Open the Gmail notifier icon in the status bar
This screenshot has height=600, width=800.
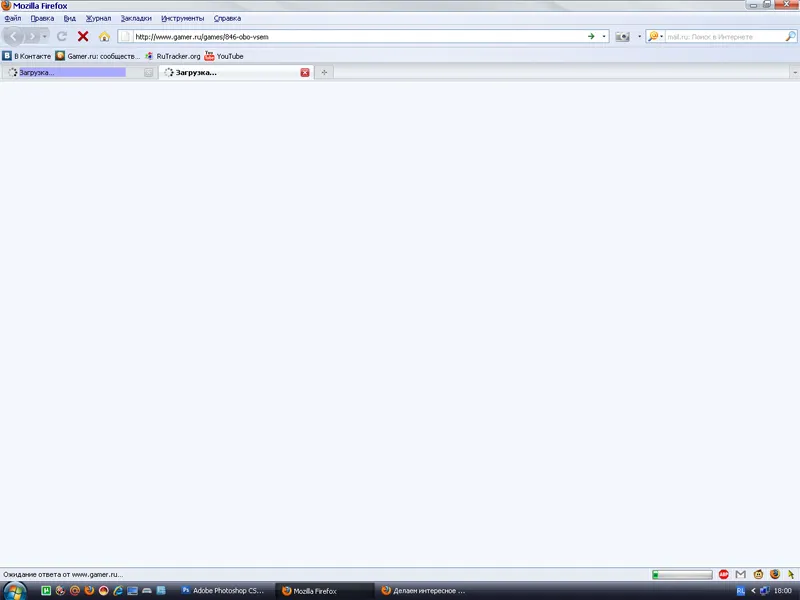coord(741,575)
